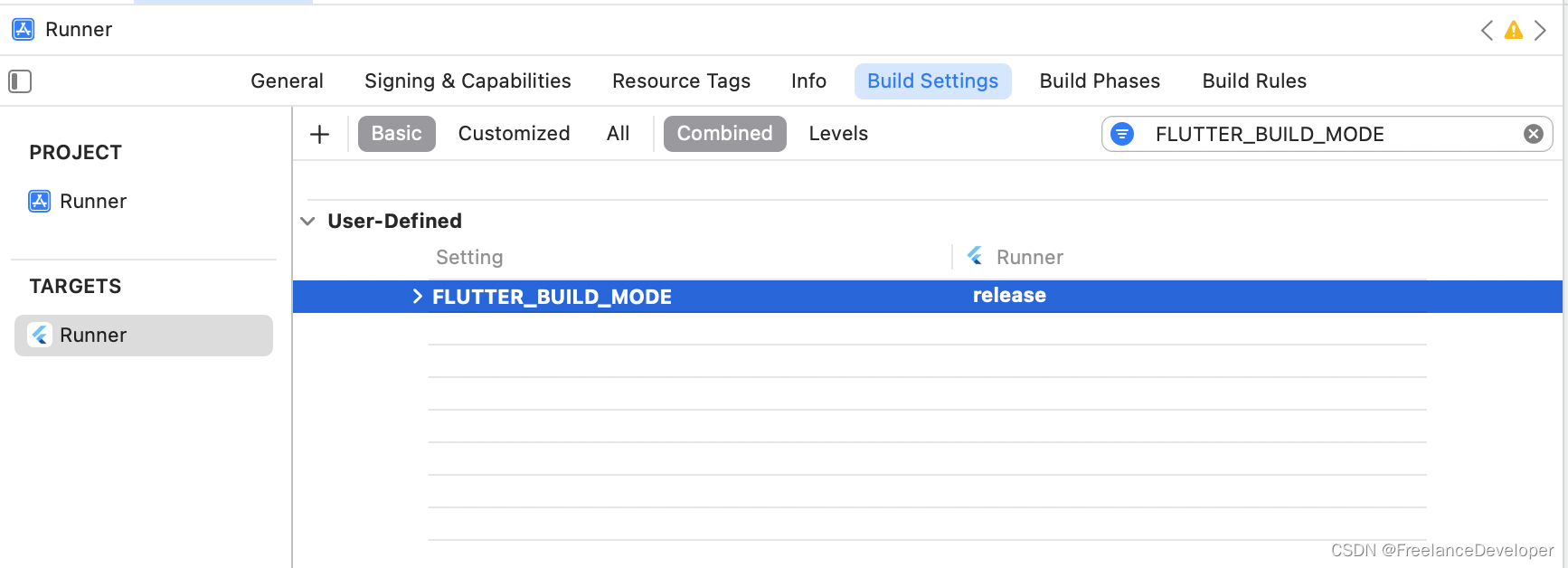This screenshot has width=1568, height=568.
Task: Select Runner target with Flutter icon
Action: click(144, 336)
